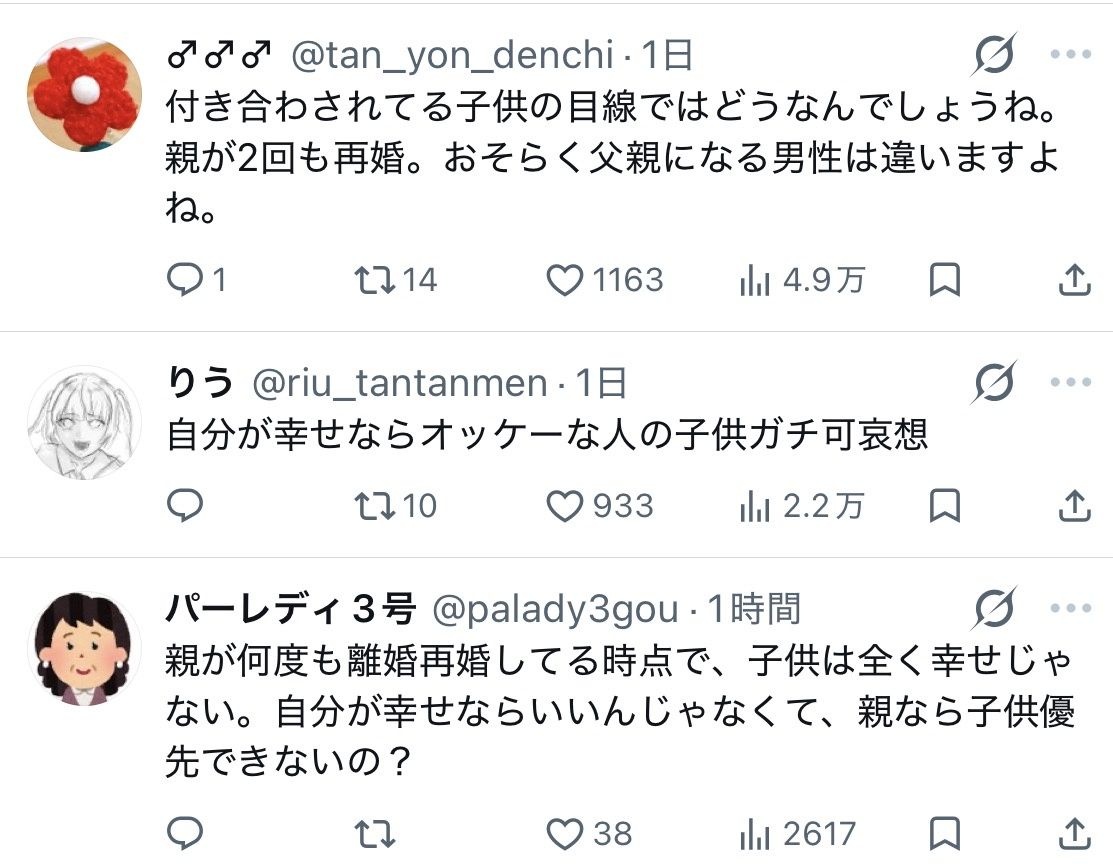
Task: Share the tan_yon_denchi post
Action: coord(1074,281)
